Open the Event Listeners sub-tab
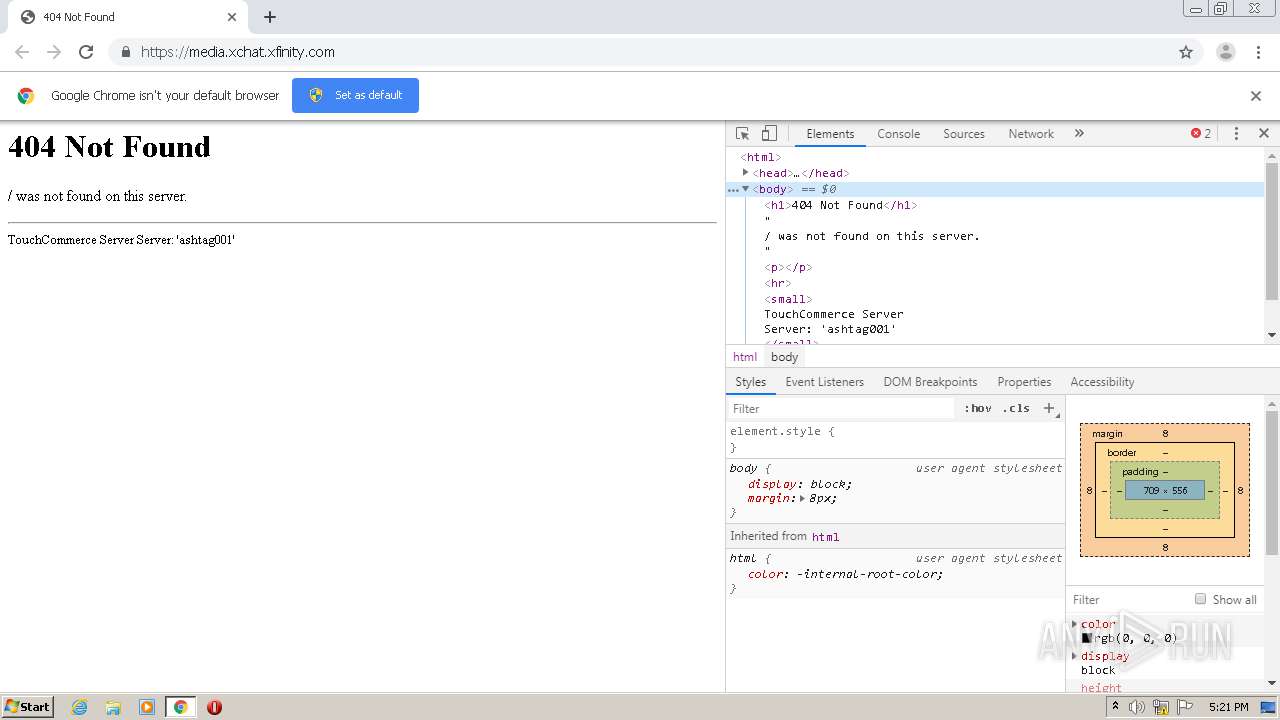The height and width of the screenshot is (720, 1280). pos(824,382)
